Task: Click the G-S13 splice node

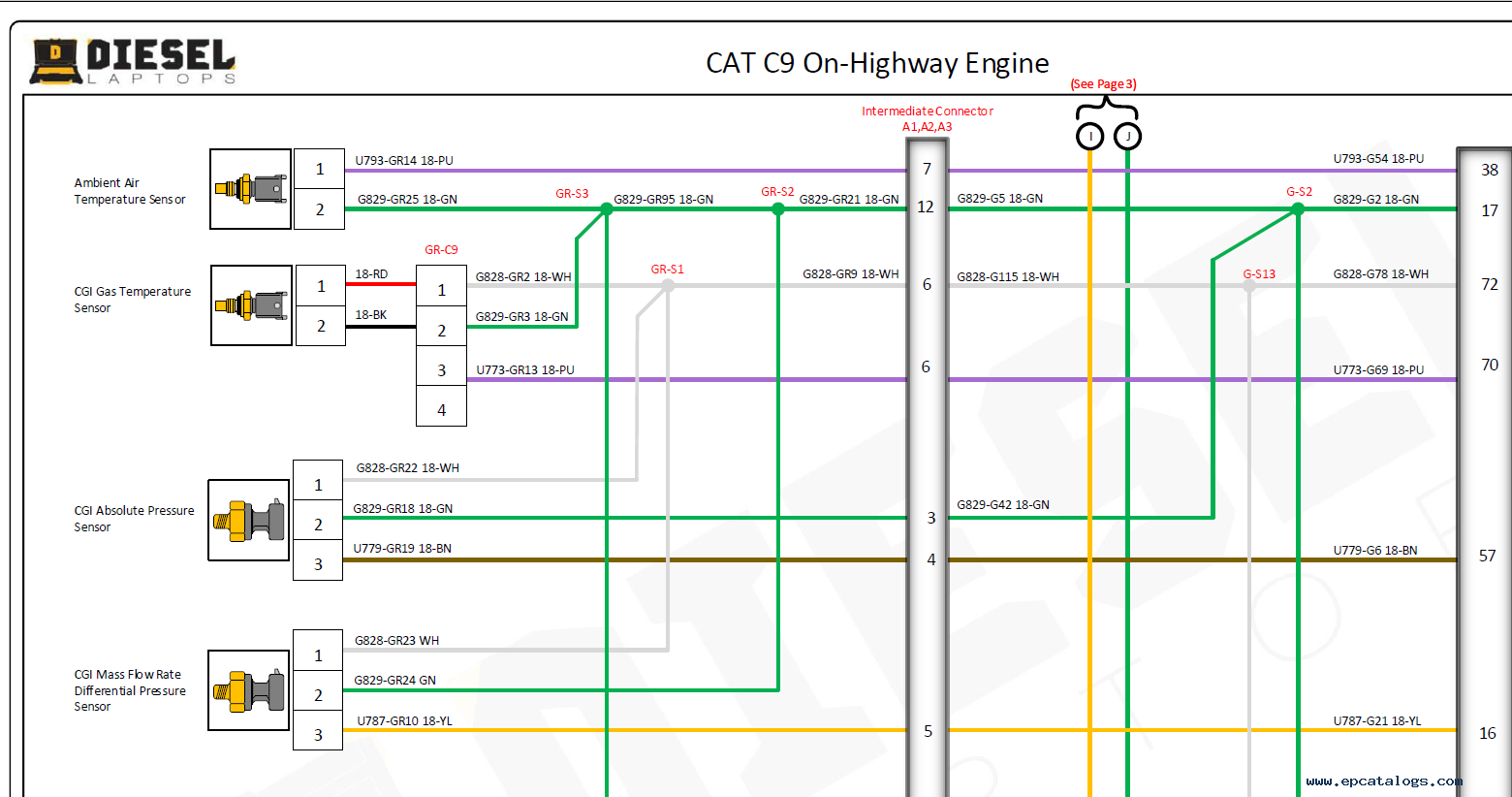Action: click(1249, 286)
